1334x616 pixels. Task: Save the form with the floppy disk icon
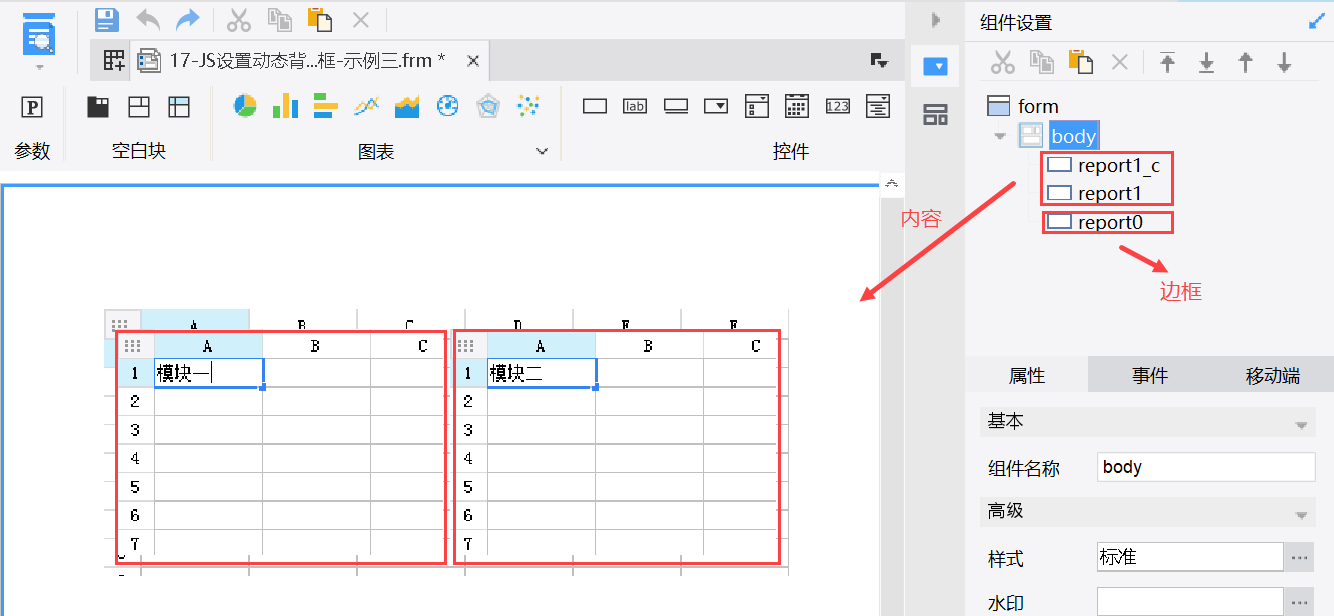(107, 19)
